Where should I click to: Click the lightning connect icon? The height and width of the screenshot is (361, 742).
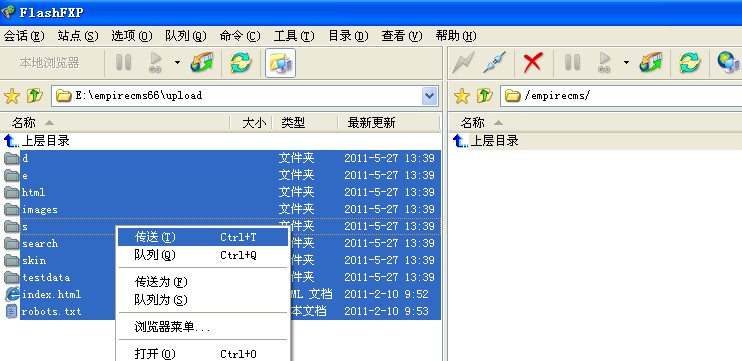click(x=463, y=62)
